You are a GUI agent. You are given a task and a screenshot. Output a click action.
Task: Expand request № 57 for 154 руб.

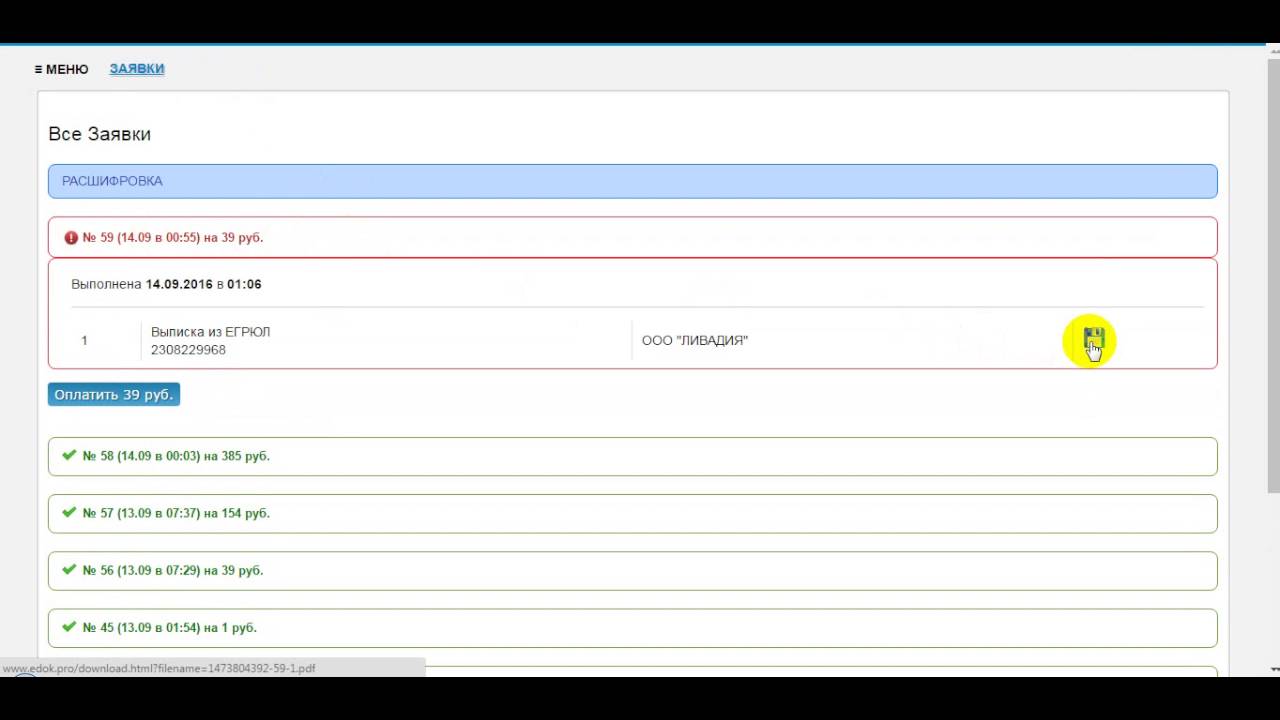point(632,513)
